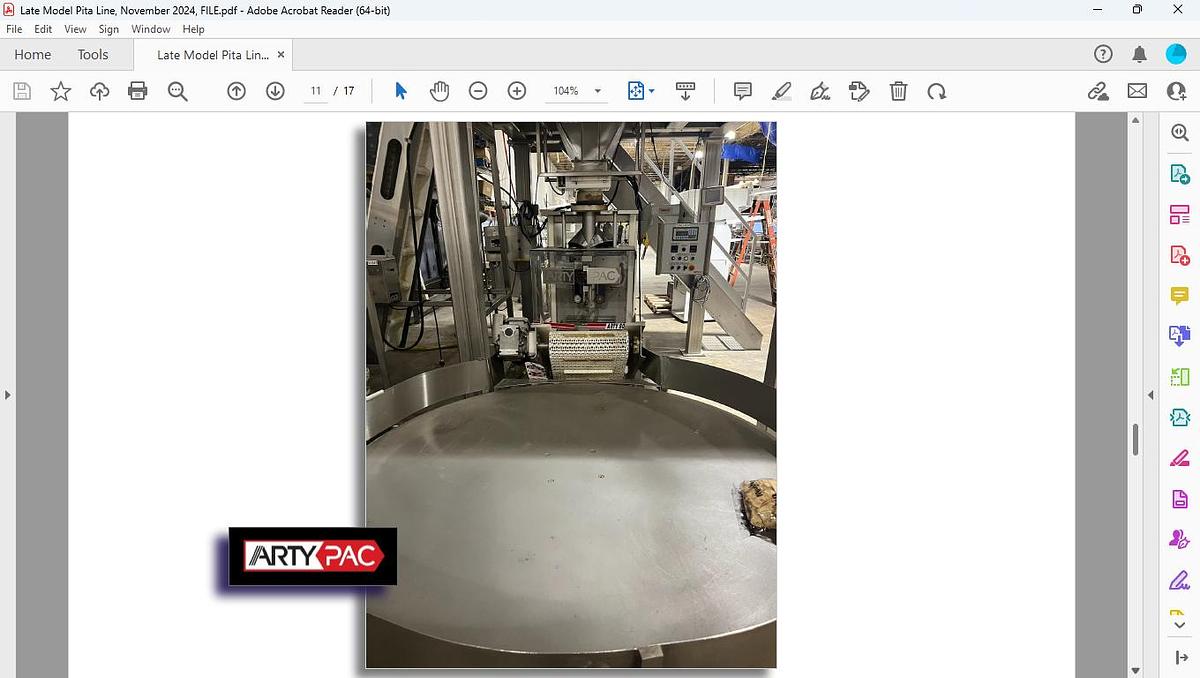Click the Share file via email icon
1200x678 pixels.
(1136, 91)
